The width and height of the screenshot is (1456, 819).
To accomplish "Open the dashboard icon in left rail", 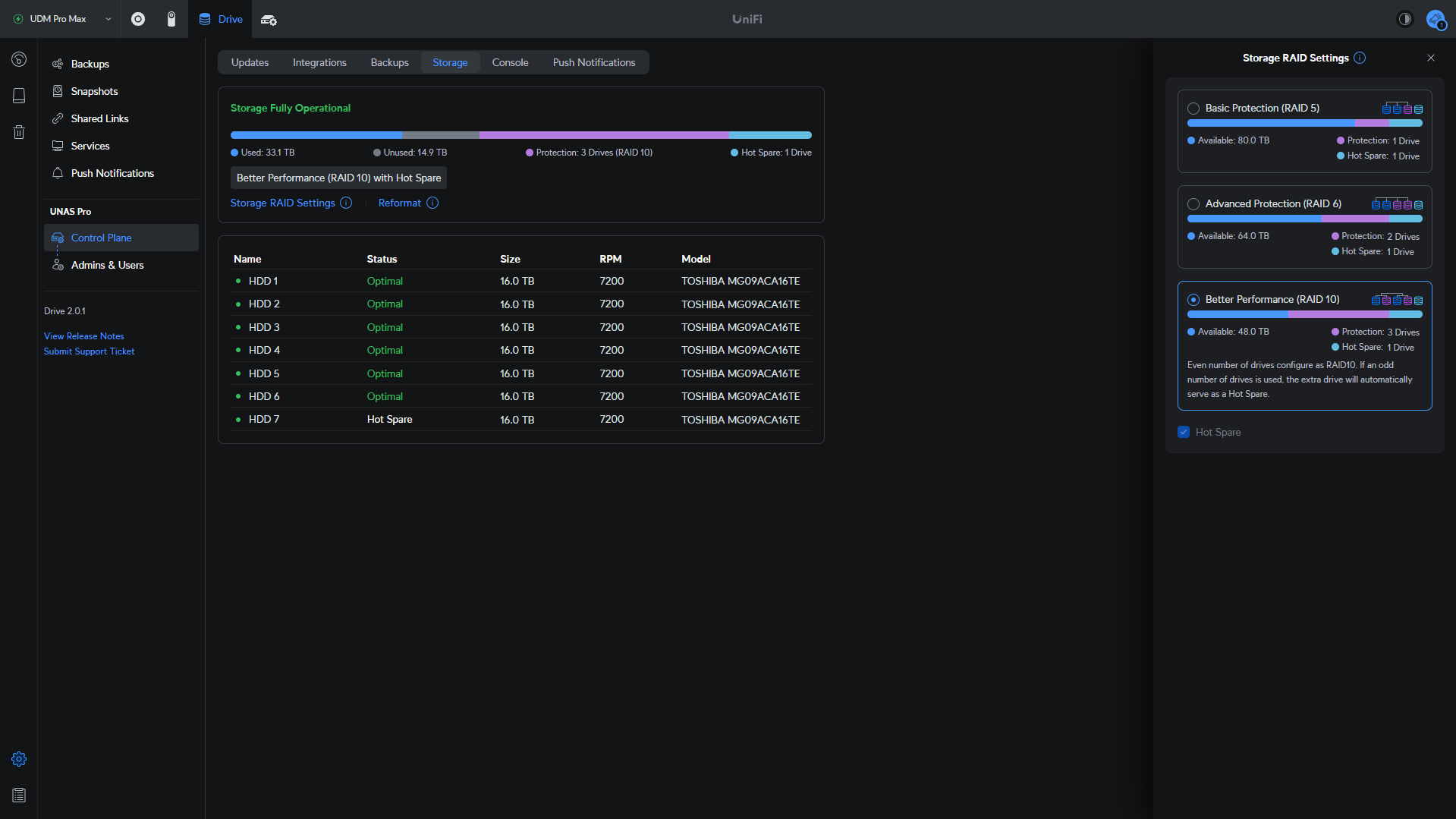I will (x=19, y=59).
